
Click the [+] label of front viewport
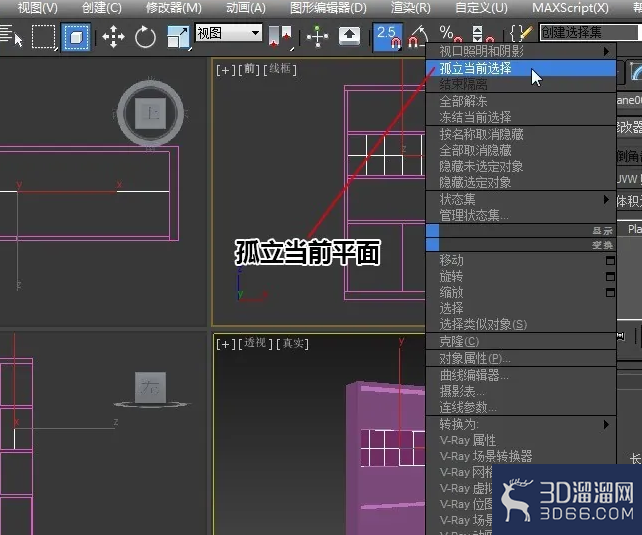pos(225,70)
